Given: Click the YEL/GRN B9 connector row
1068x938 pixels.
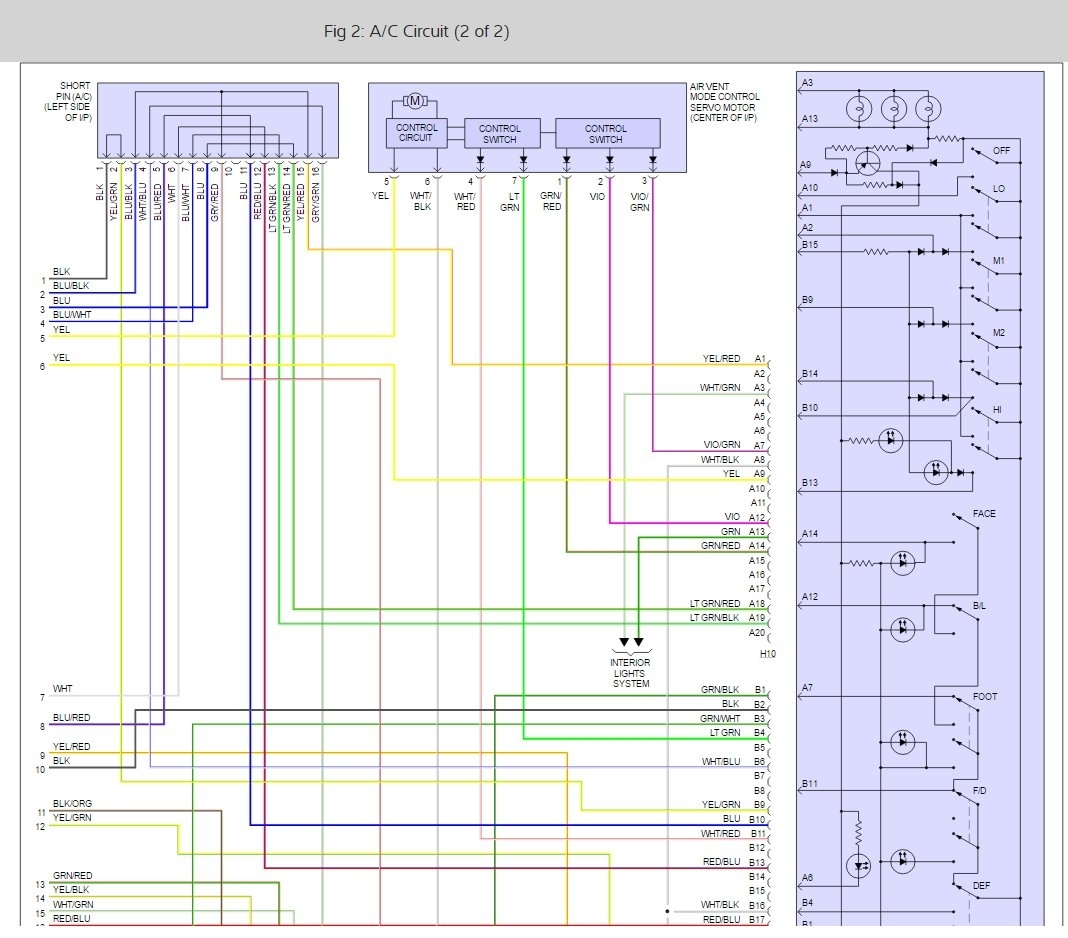Looking at the screenshot, I should coord(734,805).
